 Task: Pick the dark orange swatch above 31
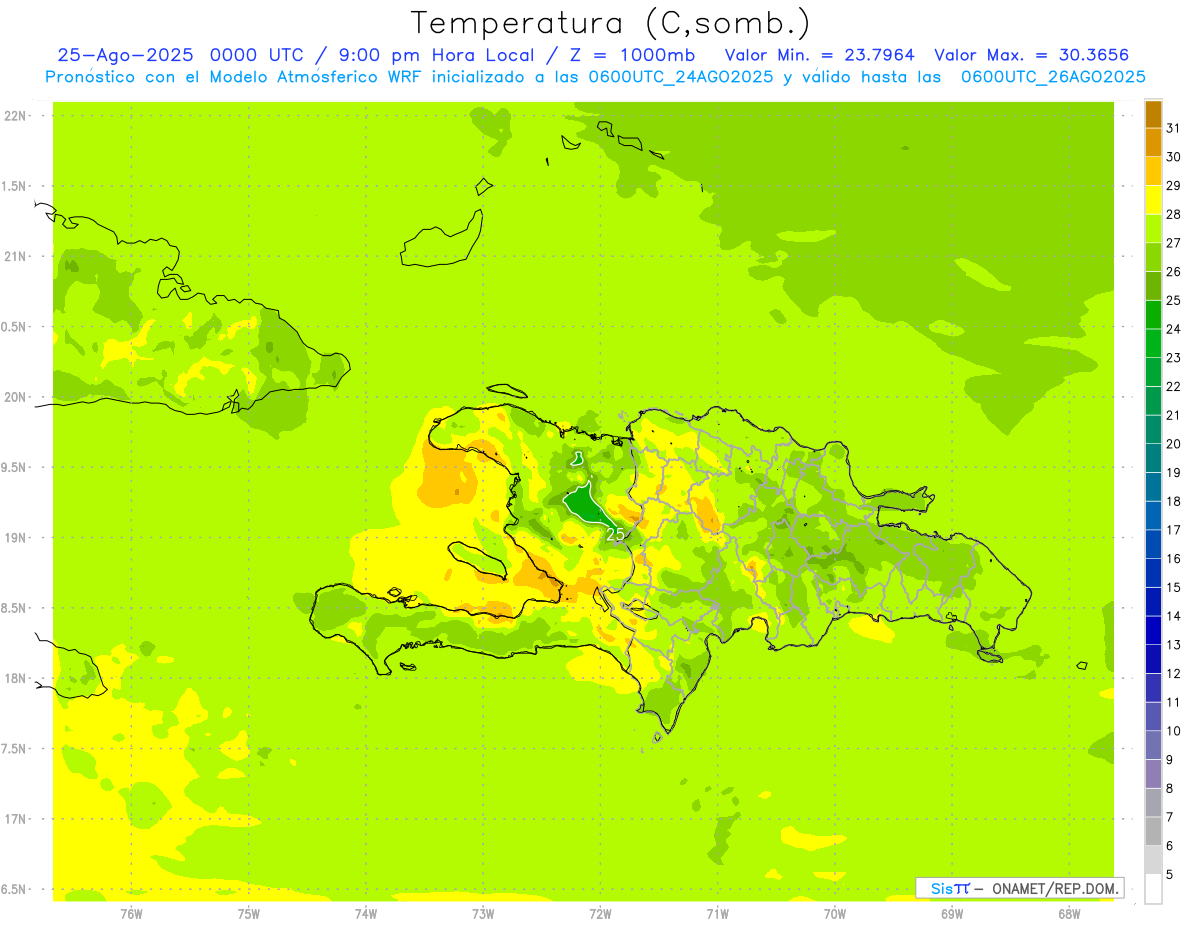[1153, 114]
